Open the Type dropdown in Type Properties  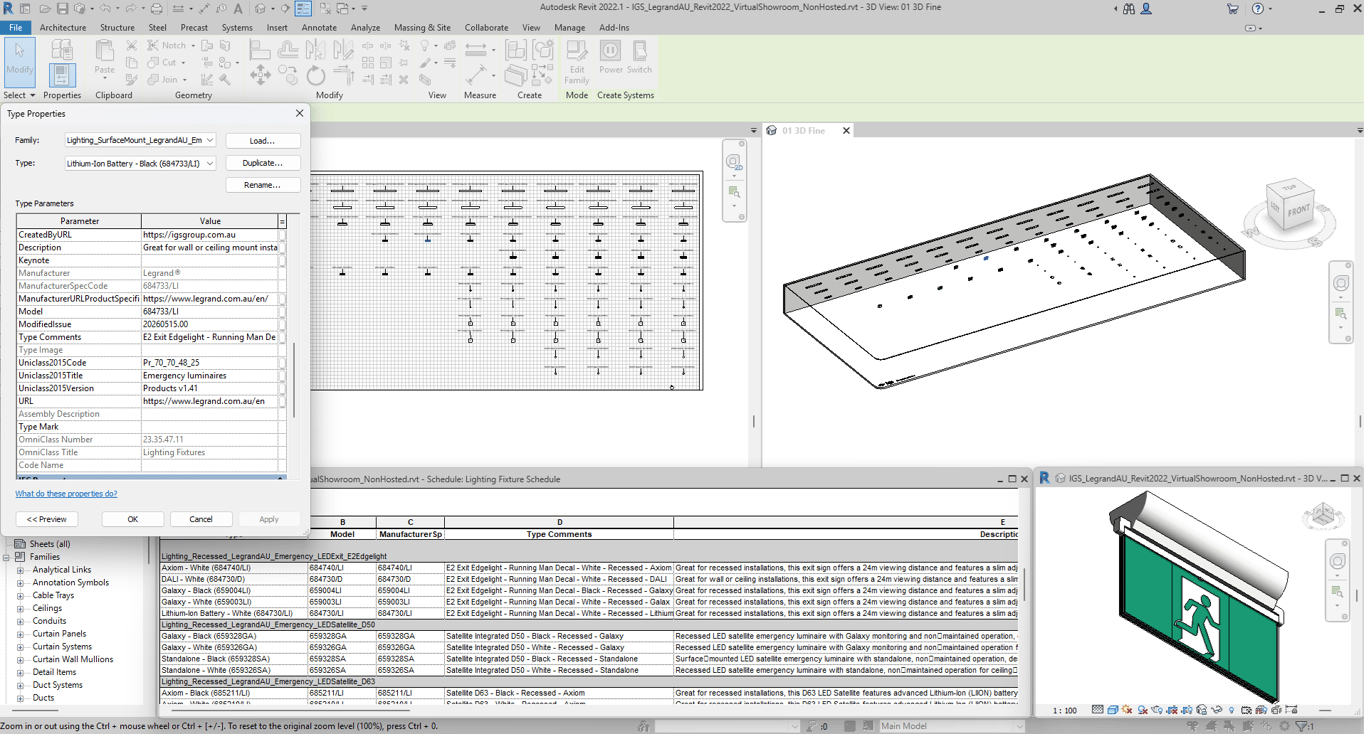[210, 163]
